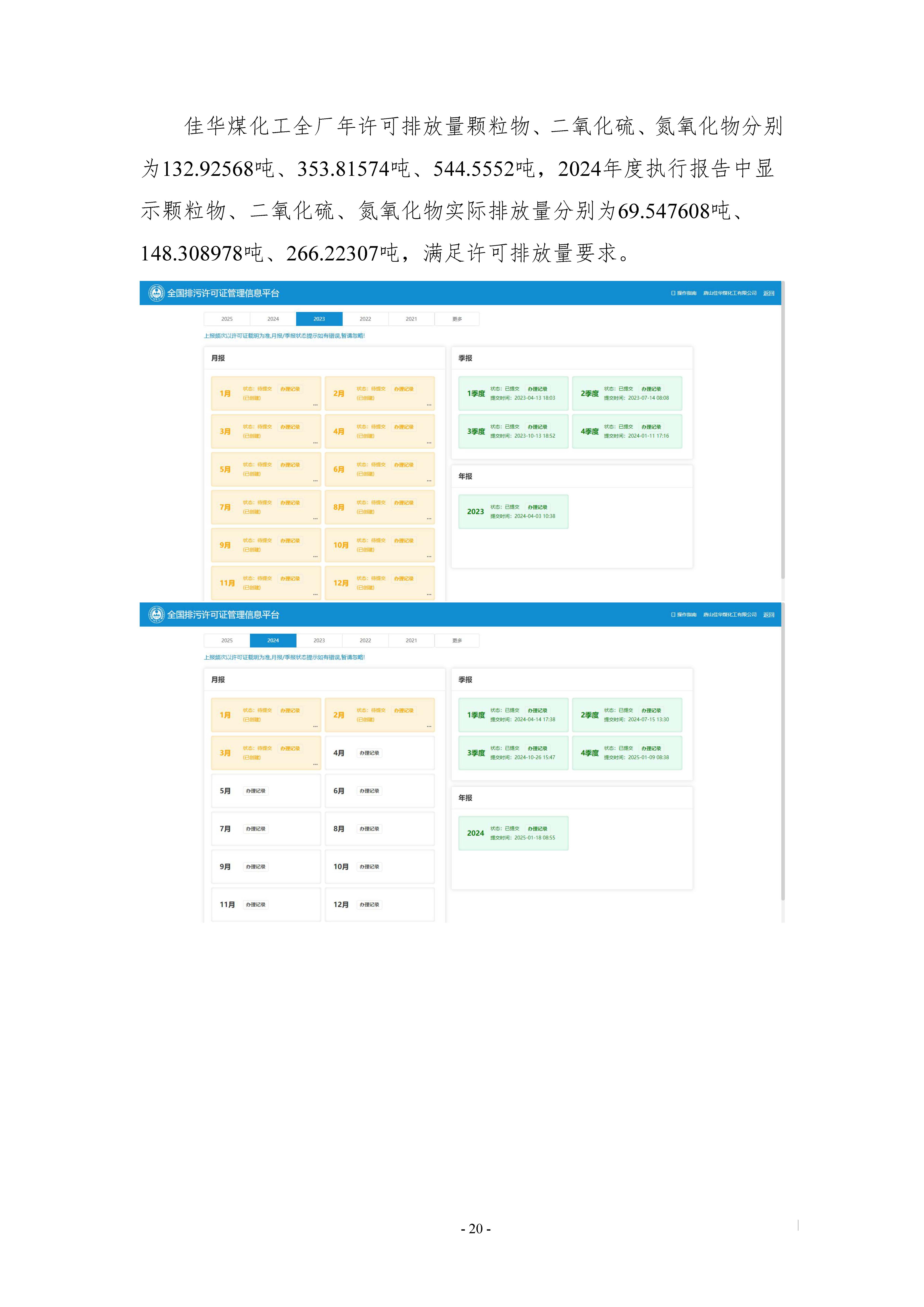The height and width of the screenshot is (1307, 924).
Task: Open 办理记录 on the 8月 card in 2024 view
Action: point(370,829)
